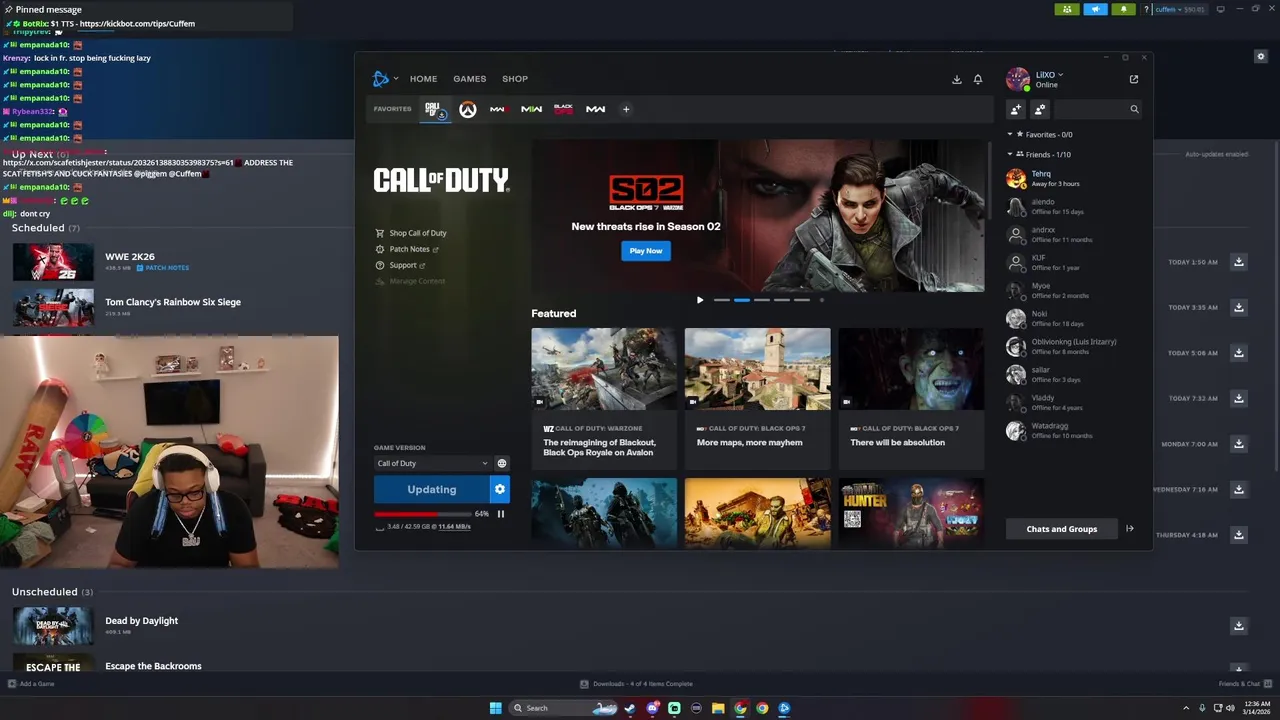The width and height of the screenshot is (1280, 720).
Task: Open the Blackout reimagining featured thumbnail
Action: click(x=604, y=369)
